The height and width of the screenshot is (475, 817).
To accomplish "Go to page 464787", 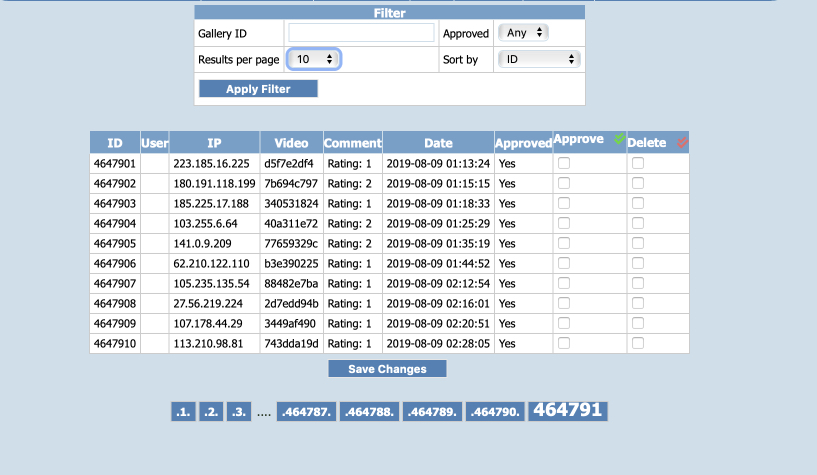I will [x=306, y=411].
